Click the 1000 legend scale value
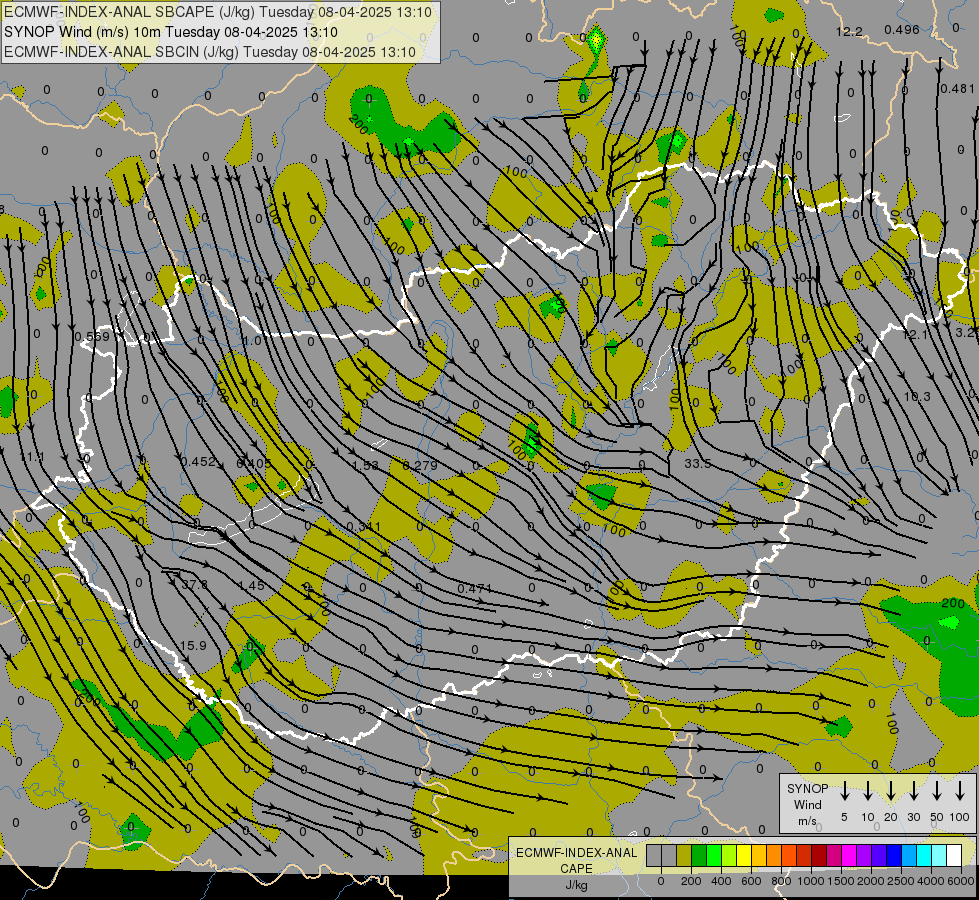979x900 pixels. click(x=810, y=881)
